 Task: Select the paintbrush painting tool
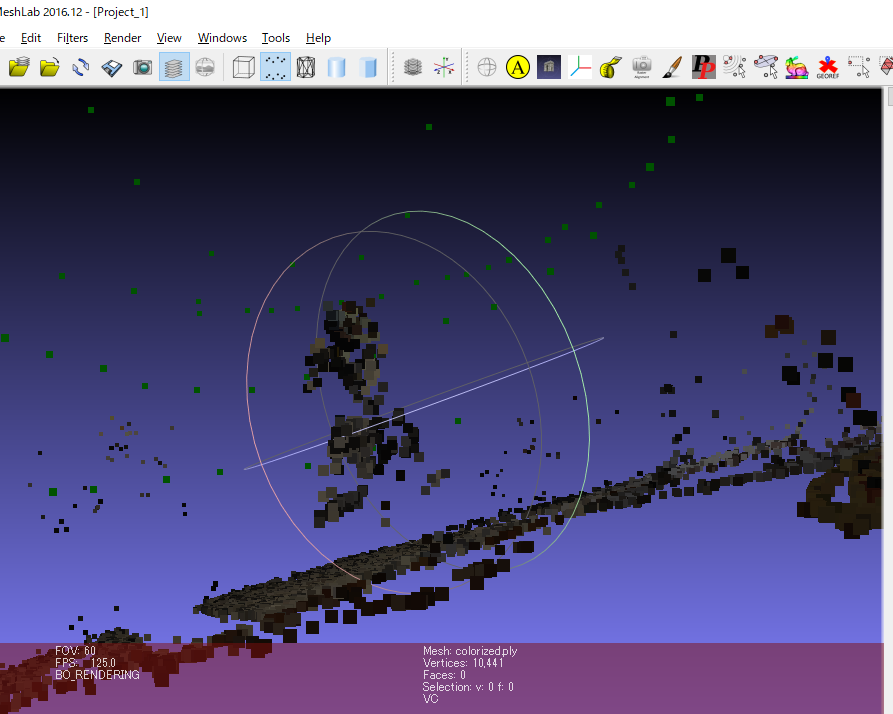673,67
